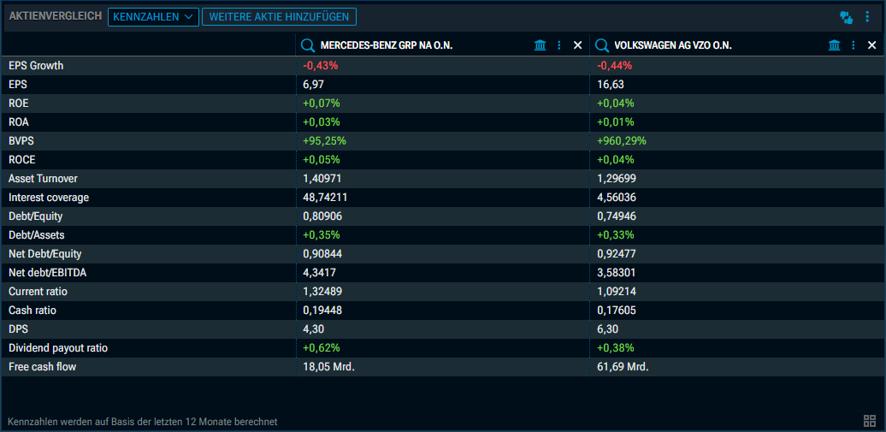Image resolution: width=886 pixels, height=432 pixels.
Task: Click Volkswagen Asset Turnover value 1,29699
Action: [616, 179]
